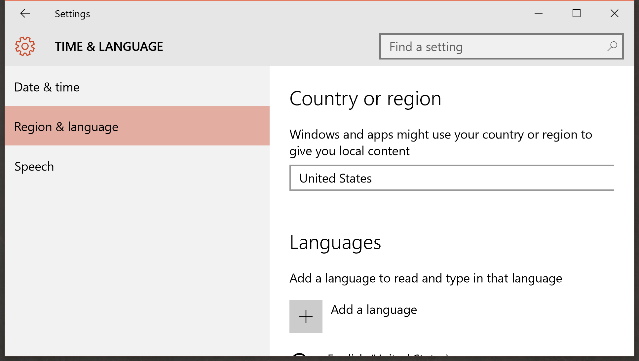Click the local content description text
The height and width of the screenshot is (361, 639).
441,143
